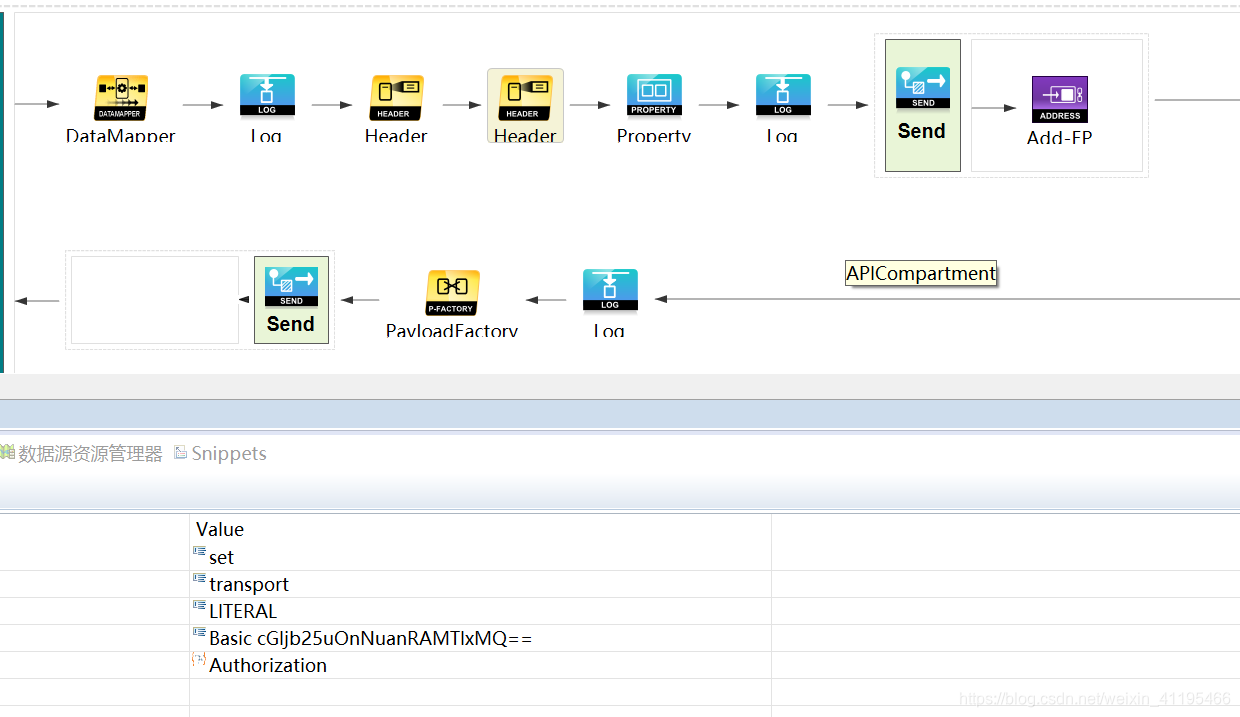This screenshot has height=717, width=1240.
Task: Select the 'transport' value row
Action: tap(249, 584)
